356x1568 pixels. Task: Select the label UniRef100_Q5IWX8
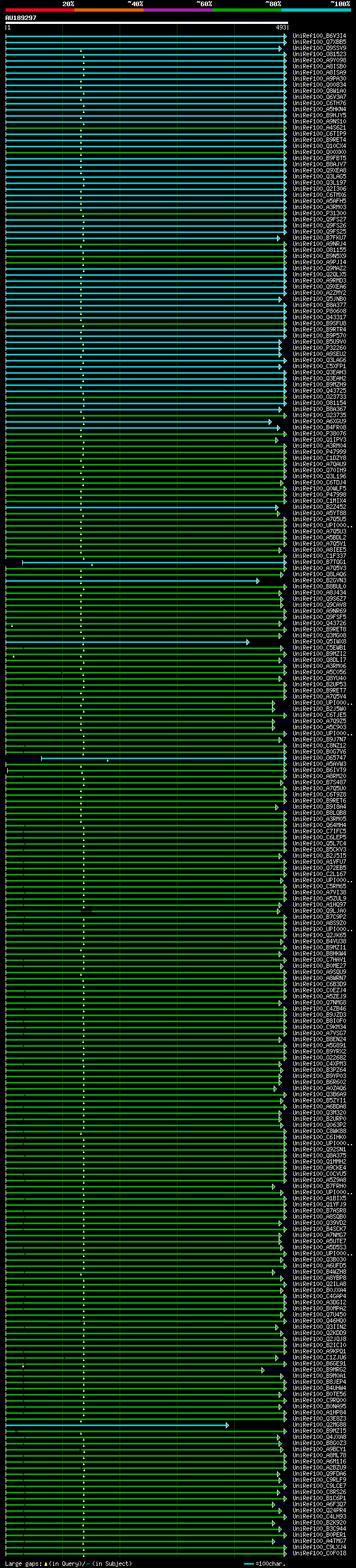tap(319, 641)
